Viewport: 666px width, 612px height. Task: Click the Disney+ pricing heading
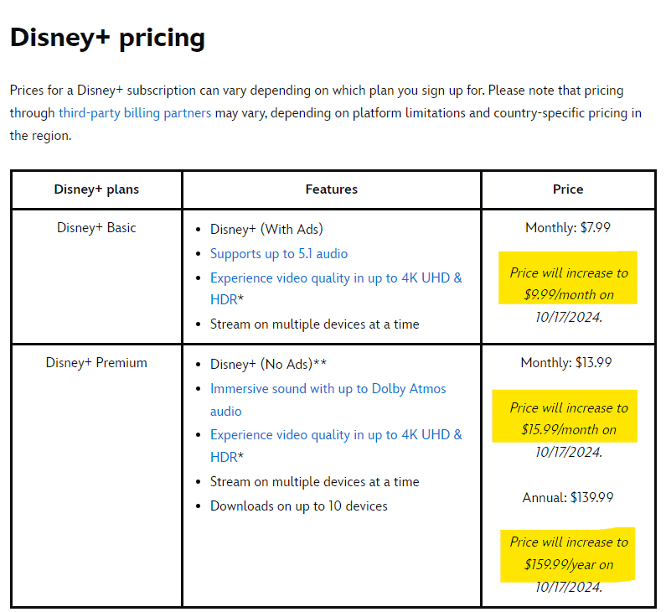107,38
